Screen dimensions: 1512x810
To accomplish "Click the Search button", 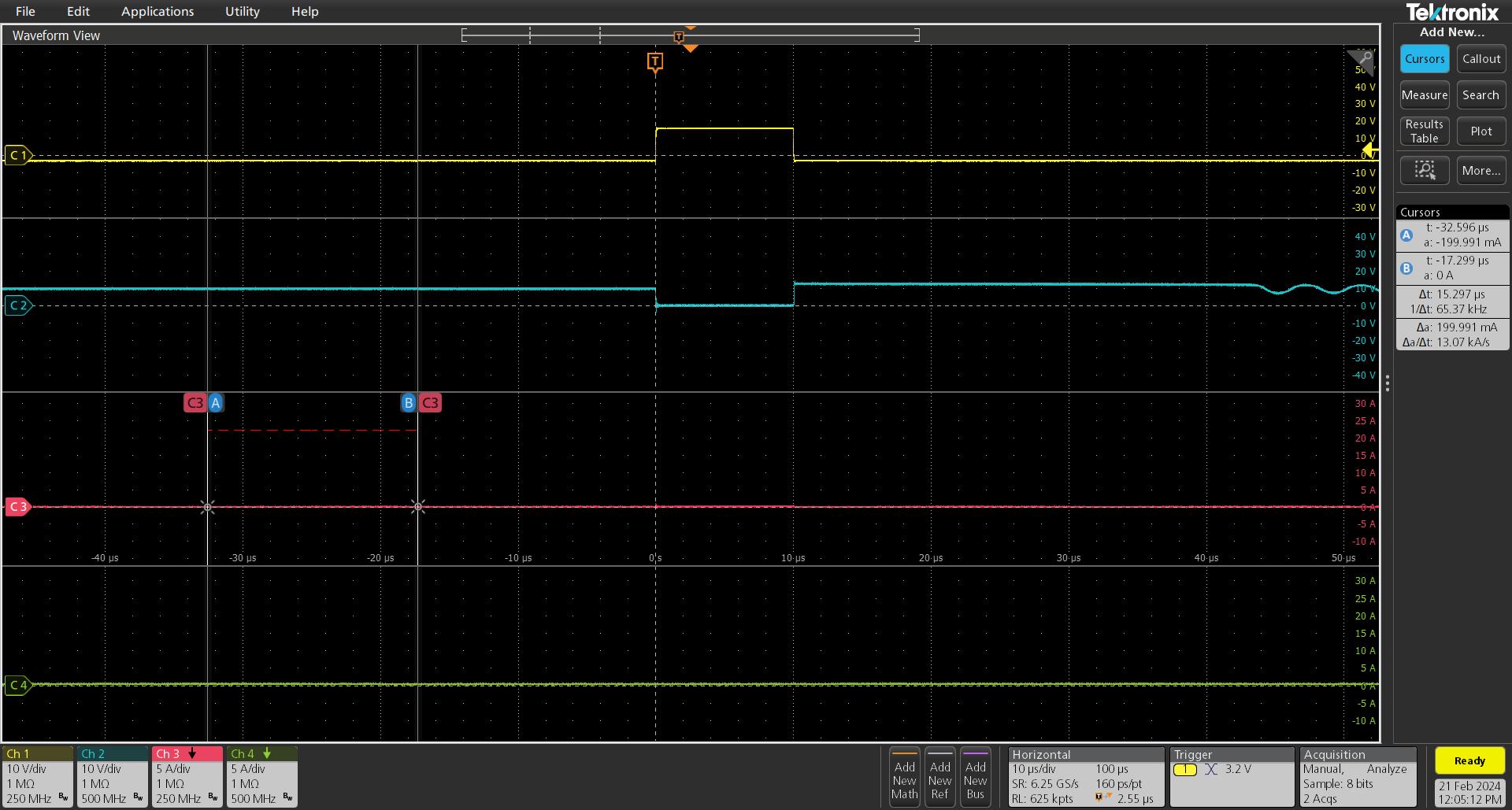I will (1480, 95).
